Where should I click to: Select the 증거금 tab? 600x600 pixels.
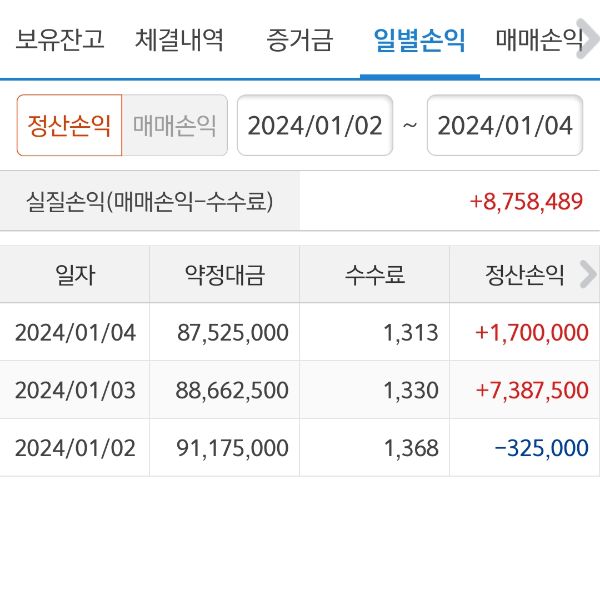(x=300, y=41)
